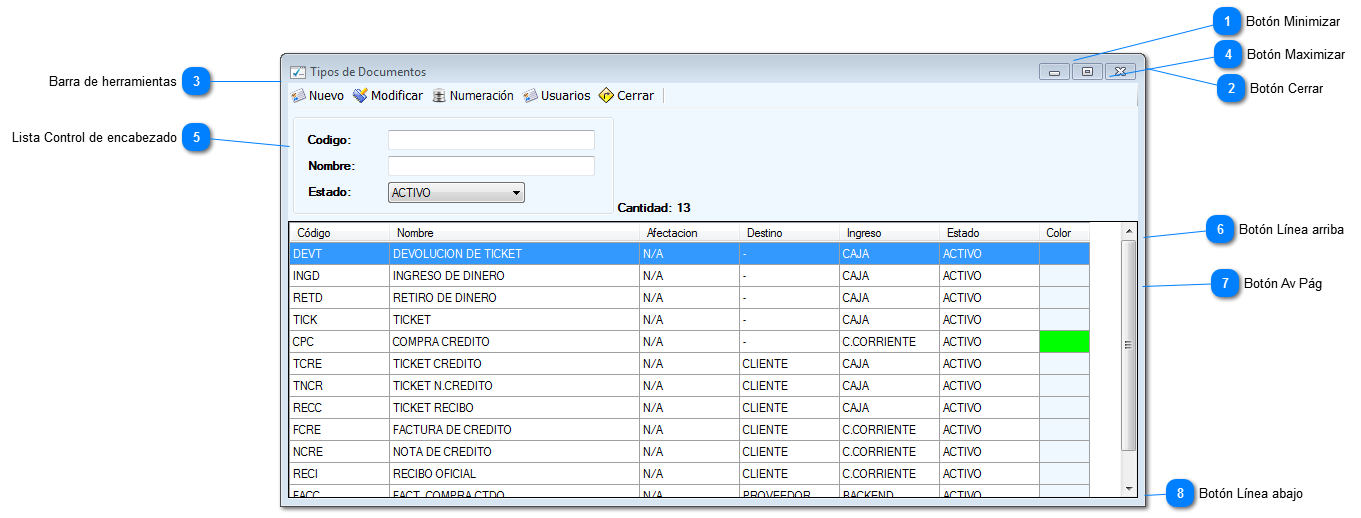Click the TNCR code cell
The image size is (1361, 518).
(x=339, y=386)
